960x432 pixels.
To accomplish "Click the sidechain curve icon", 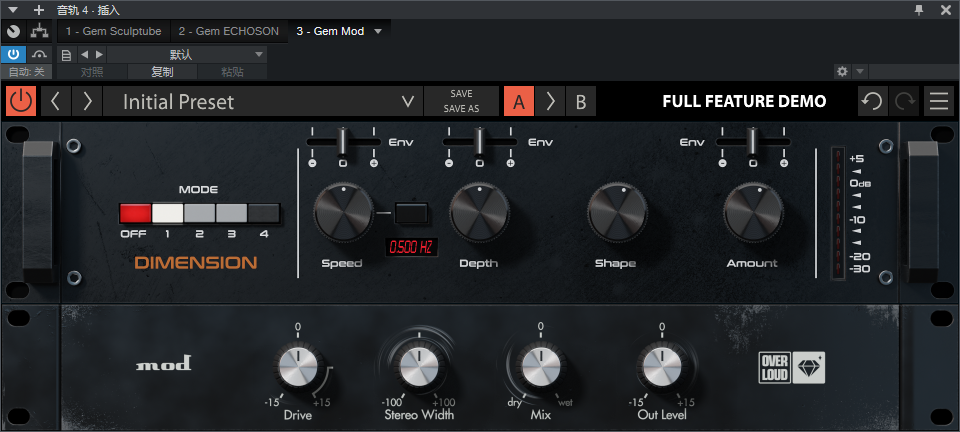I will click(39, 54).
